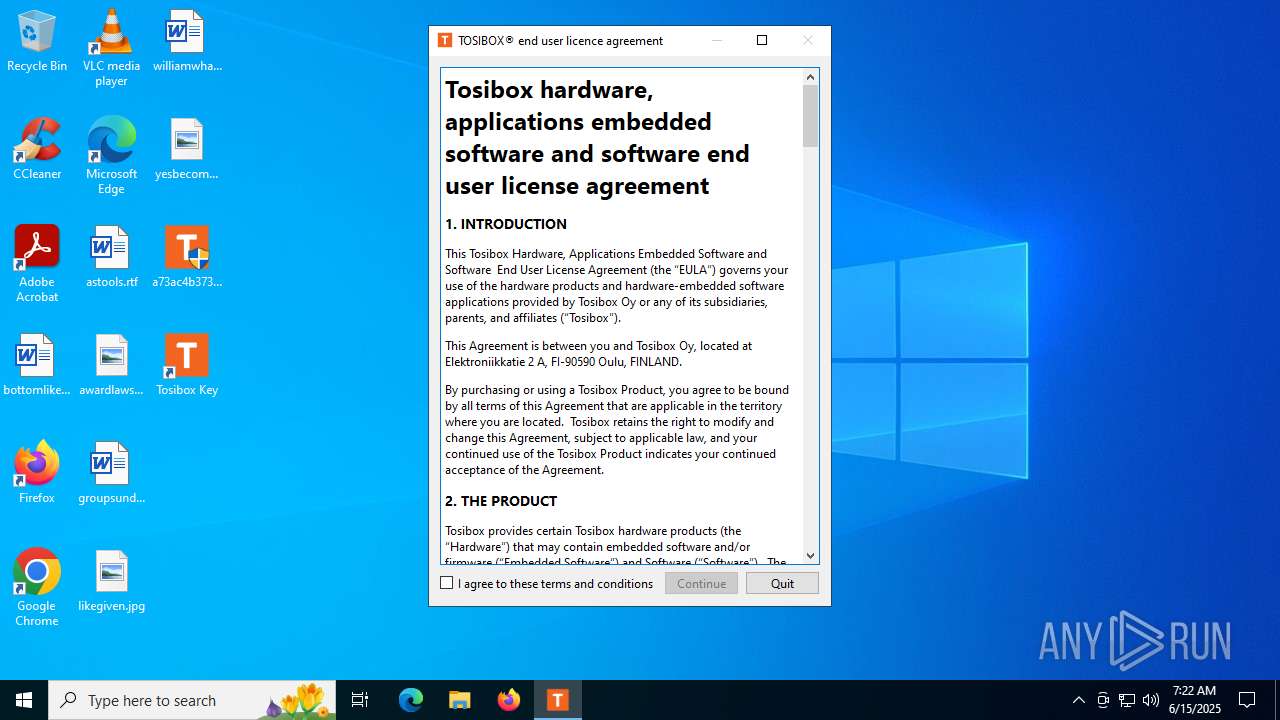
Task: Open the notification center
Action: (1247, 700)
